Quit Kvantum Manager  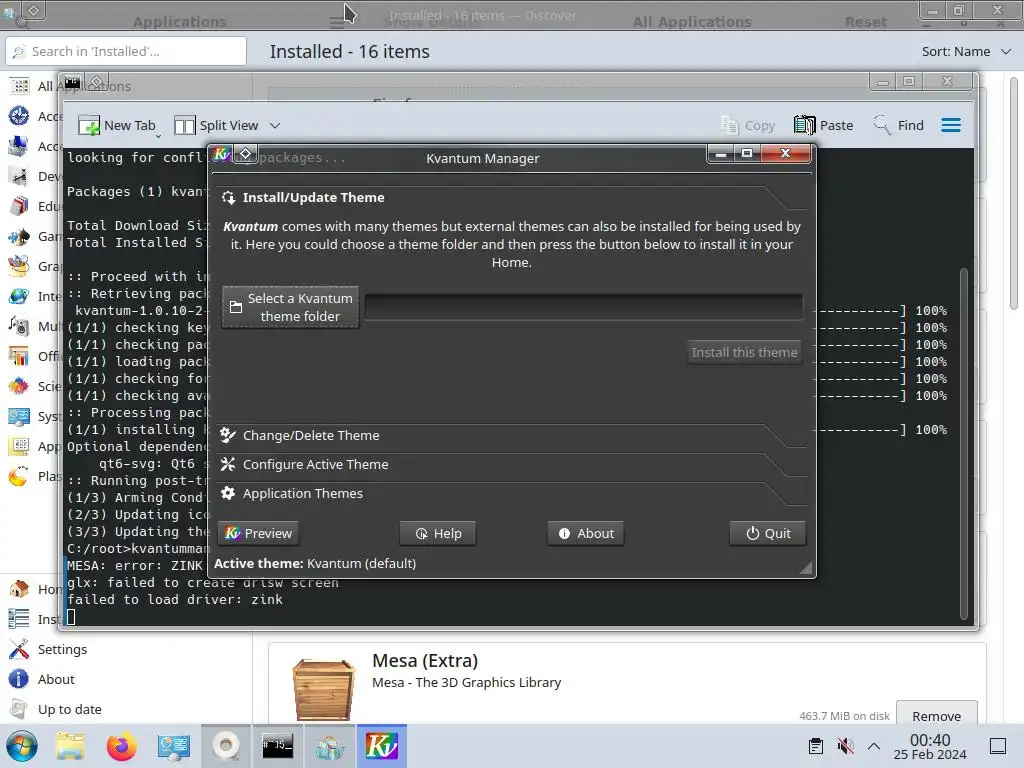click(768, 534)
